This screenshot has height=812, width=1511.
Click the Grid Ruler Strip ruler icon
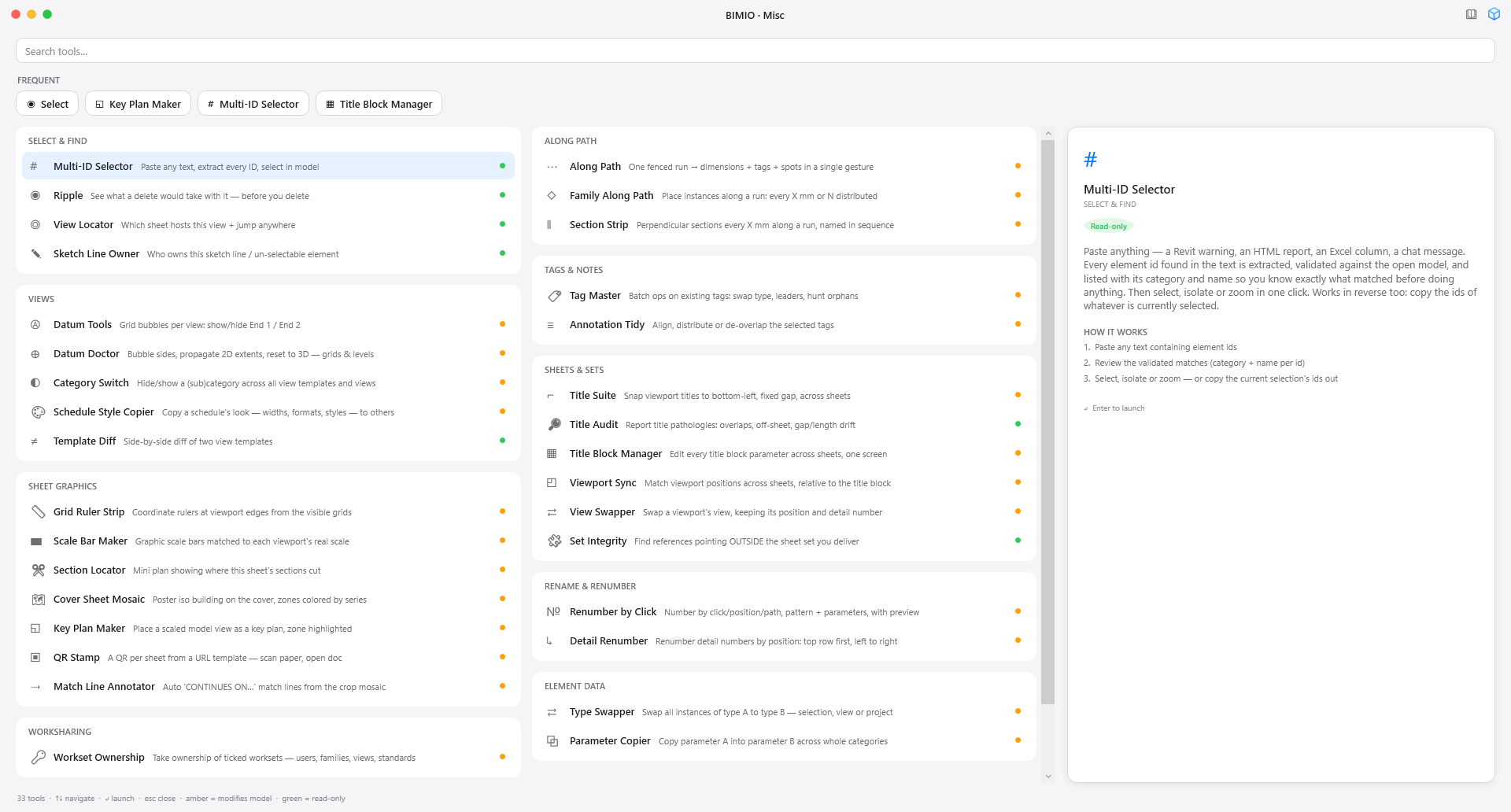coord(38,511)
